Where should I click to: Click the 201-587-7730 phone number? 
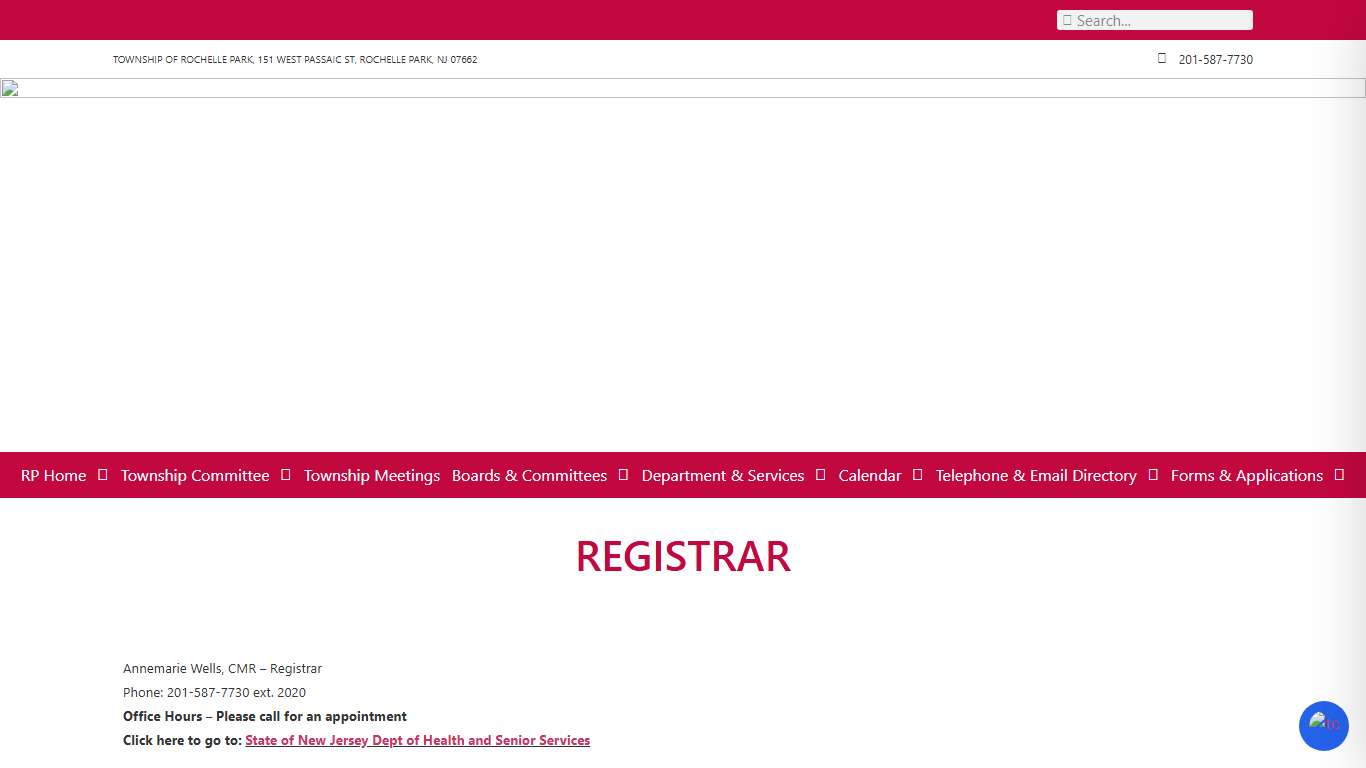[x=1215, y=59]
